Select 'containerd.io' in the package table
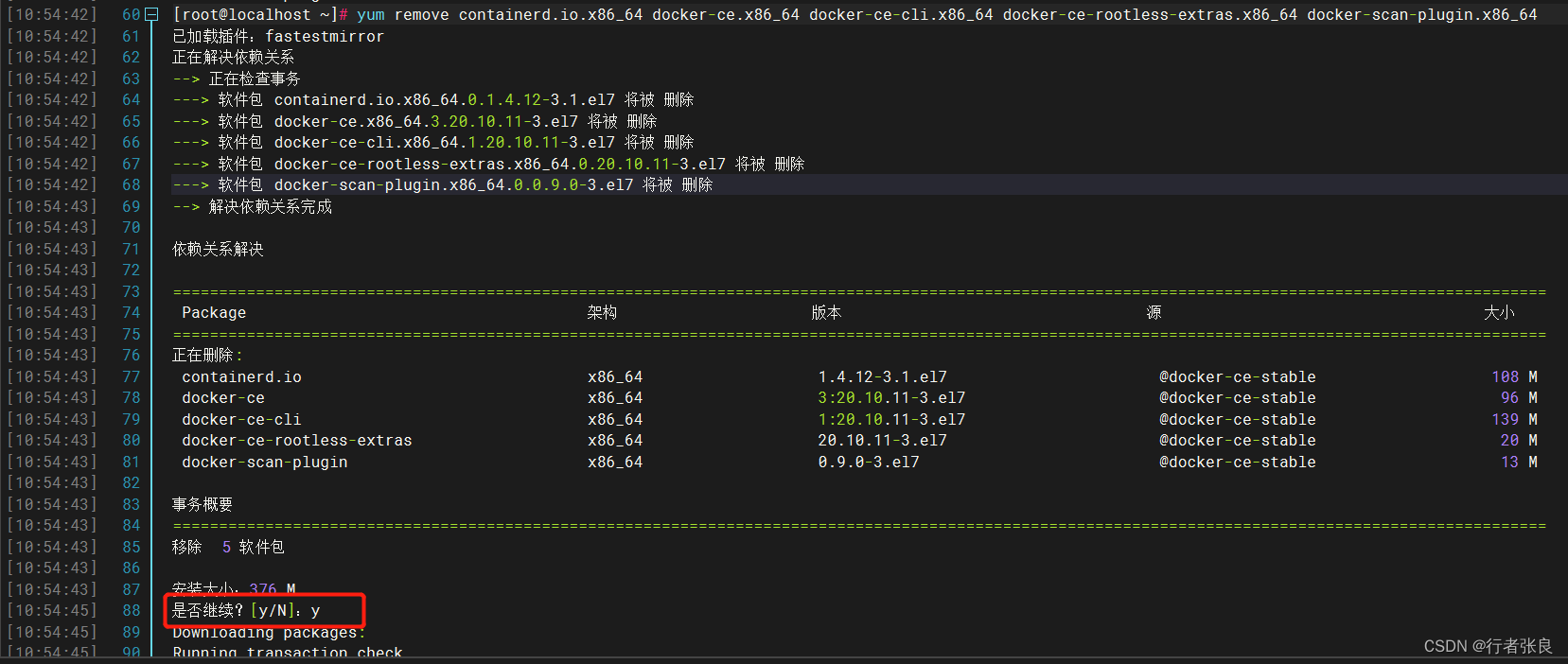This screenshot has height=664, width=1568. point(242,377)
